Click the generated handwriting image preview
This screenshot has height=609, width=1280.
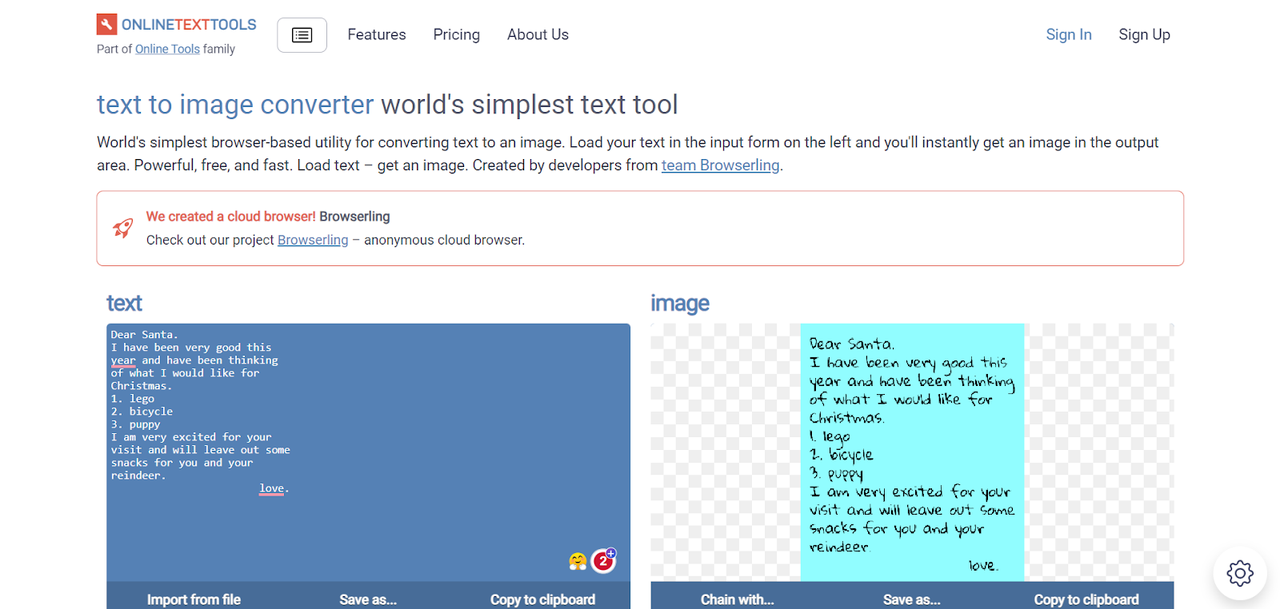click(x=913, y=452)
